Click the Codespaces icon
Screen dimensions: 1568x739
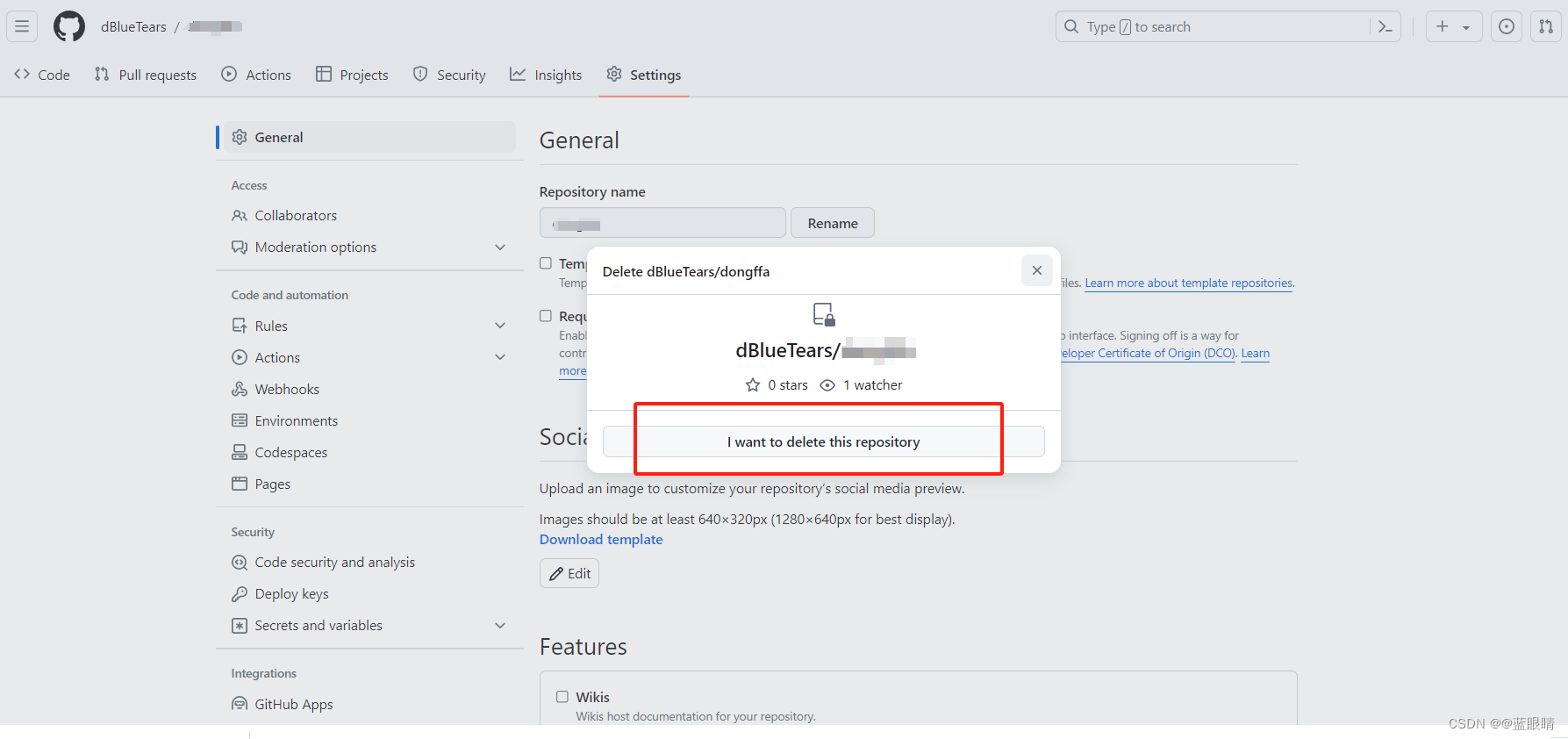click(x=240, y=452)
